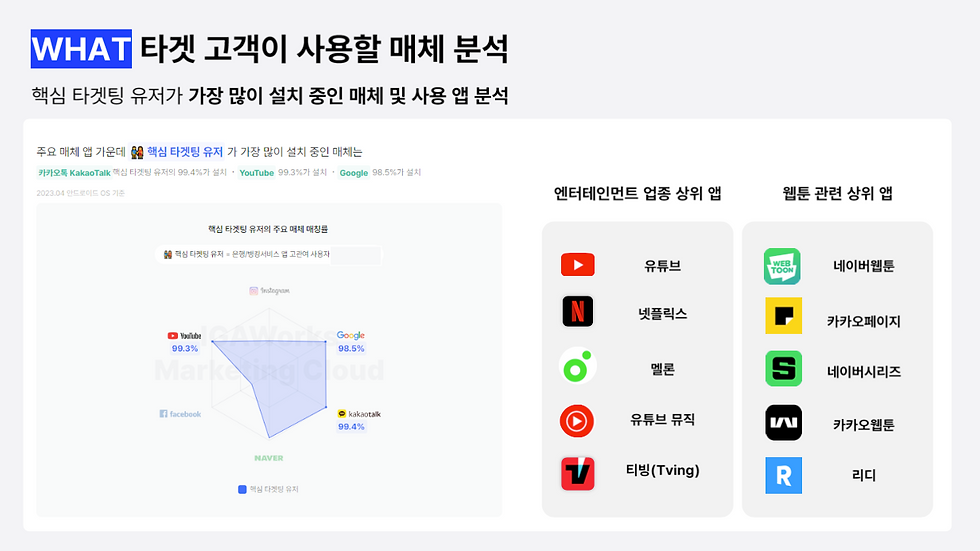This screenshot has height=551, width=980.
Task: Click the Naver Series app icon
Action: tap(784, 369)
